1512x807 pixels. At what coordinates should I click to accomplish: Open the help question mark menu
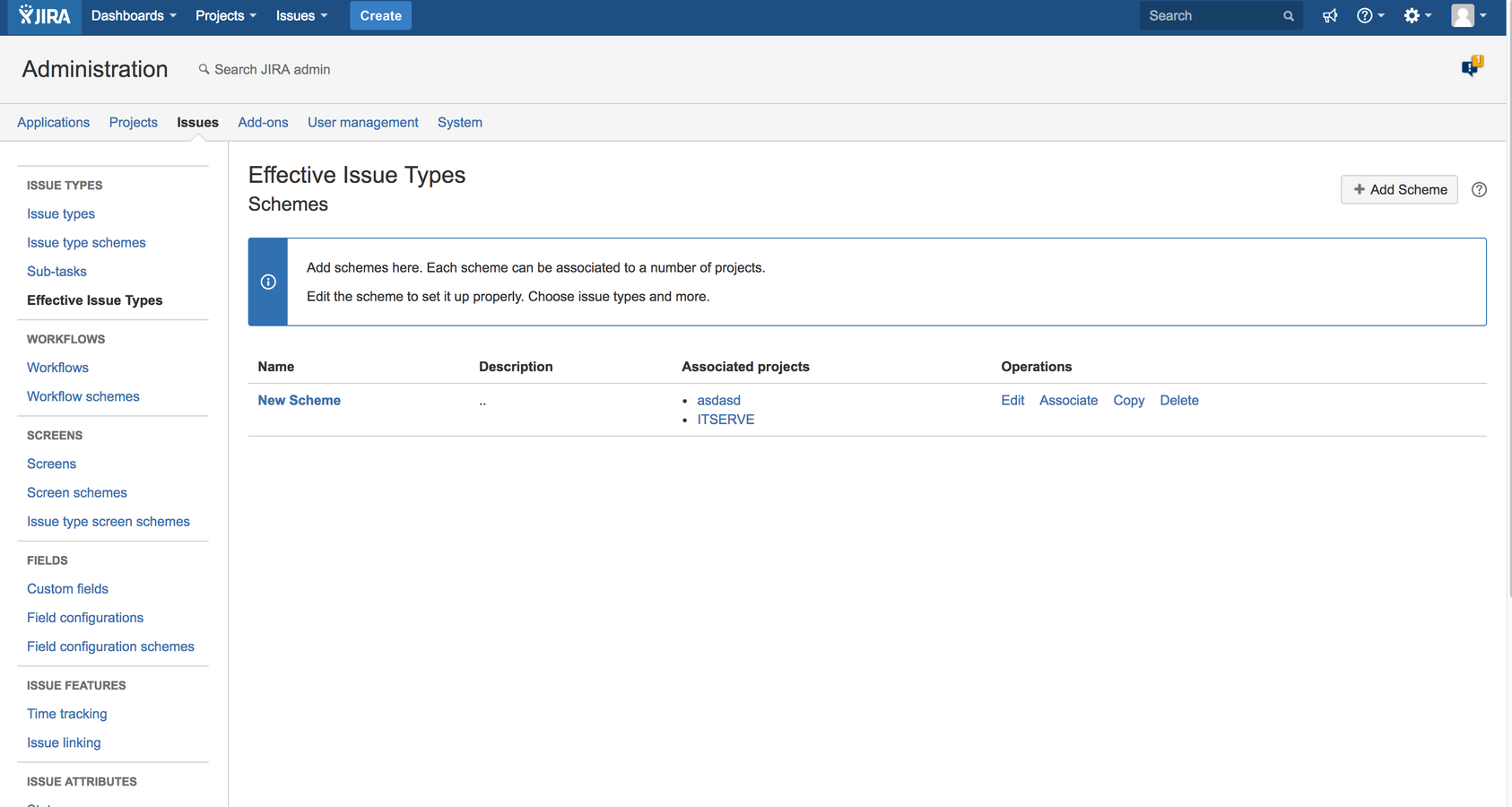point(1369,15)
